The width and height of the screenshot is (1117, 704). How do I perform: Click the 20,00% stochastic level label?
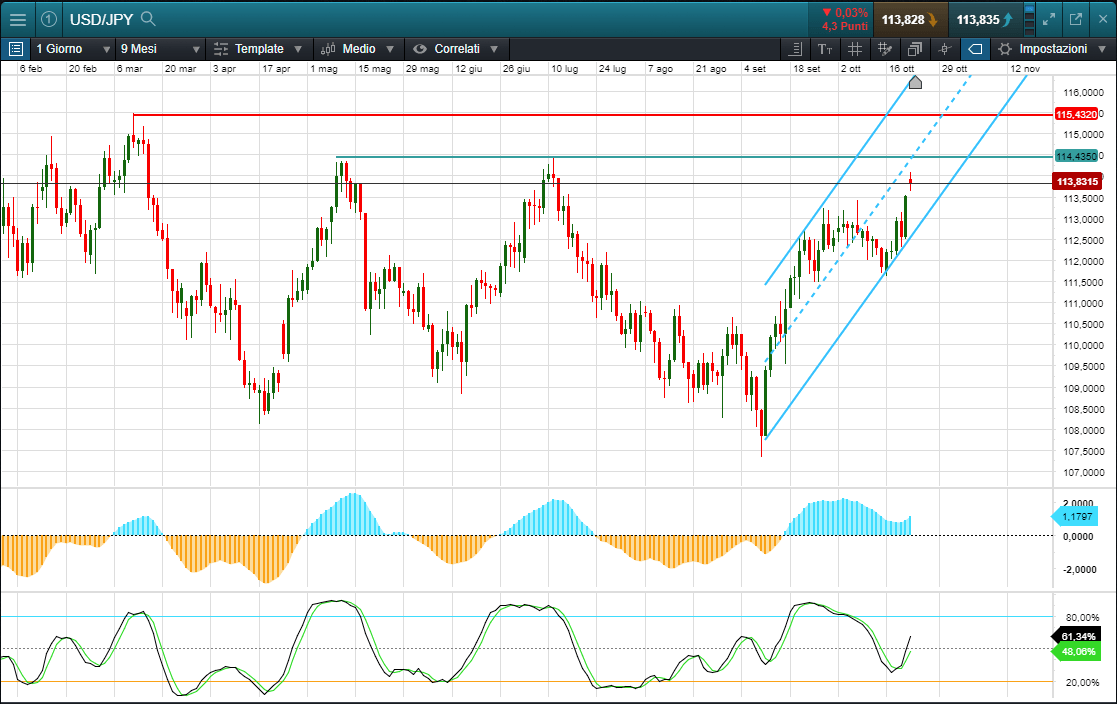click(1083, 682)
